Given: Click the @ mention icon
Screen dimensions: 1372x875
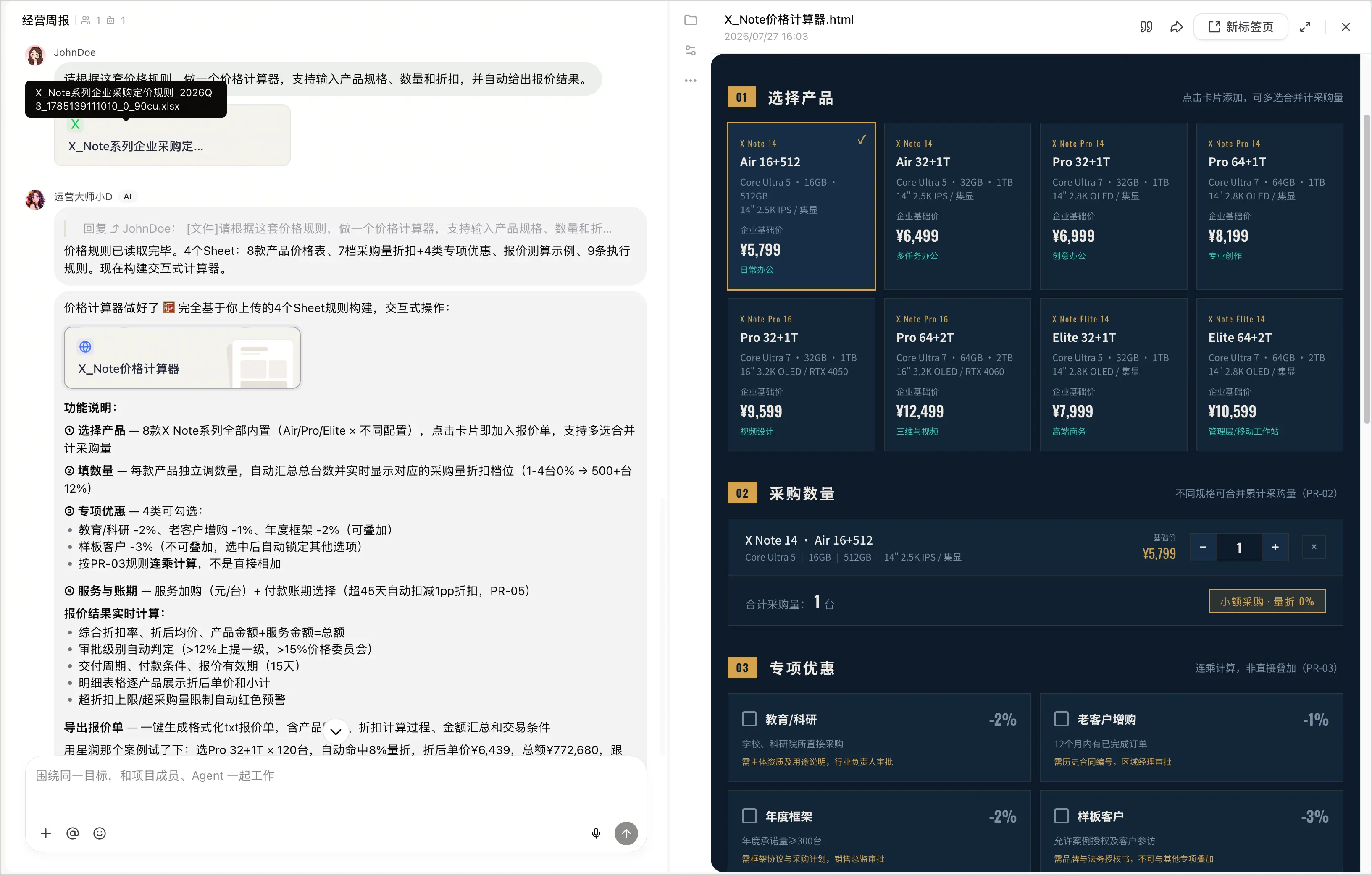Looking at the screenshot, I should tap(72, 833).
